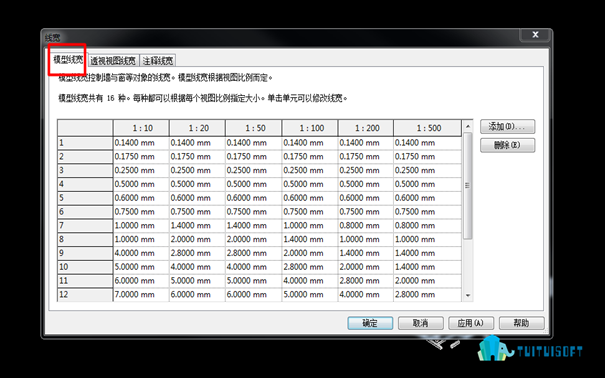The image size is (605, 378).
Task: Select the 1 : 100 column header
Action: [310, 128]
